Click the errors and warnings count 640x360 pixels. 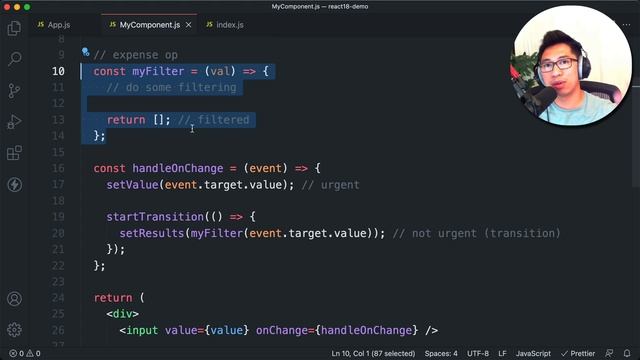tap(25, 353)
